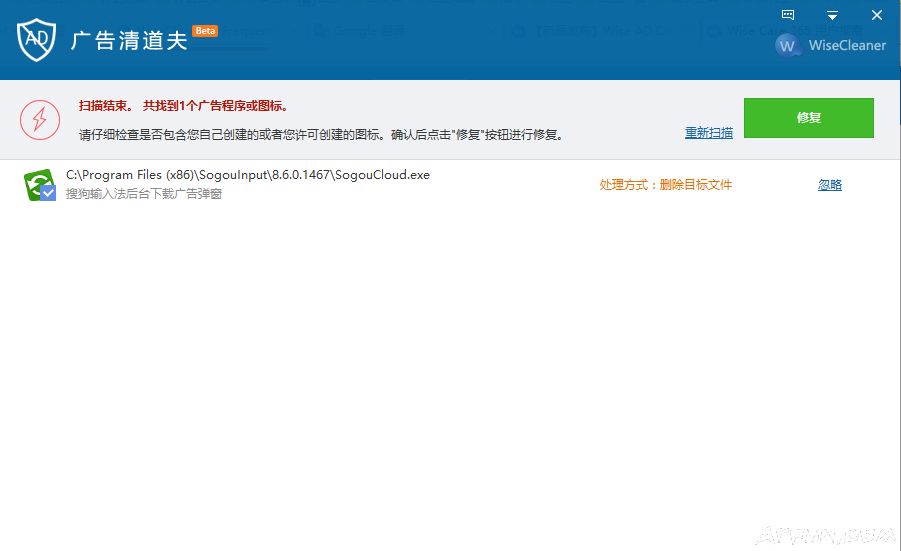Click the red 扫描结束 scan result heading
901x551 pixels.
tap(183, 106)
